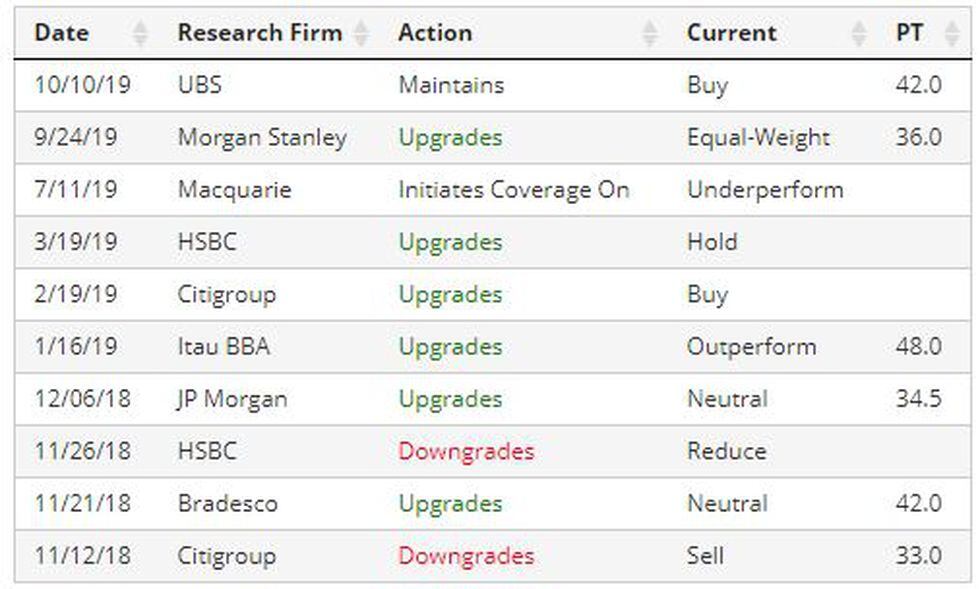This screenshot has height=589, width=980.
Task: Click Morgan Stanley's green Upgrades text
Action: tap(450, 138)
